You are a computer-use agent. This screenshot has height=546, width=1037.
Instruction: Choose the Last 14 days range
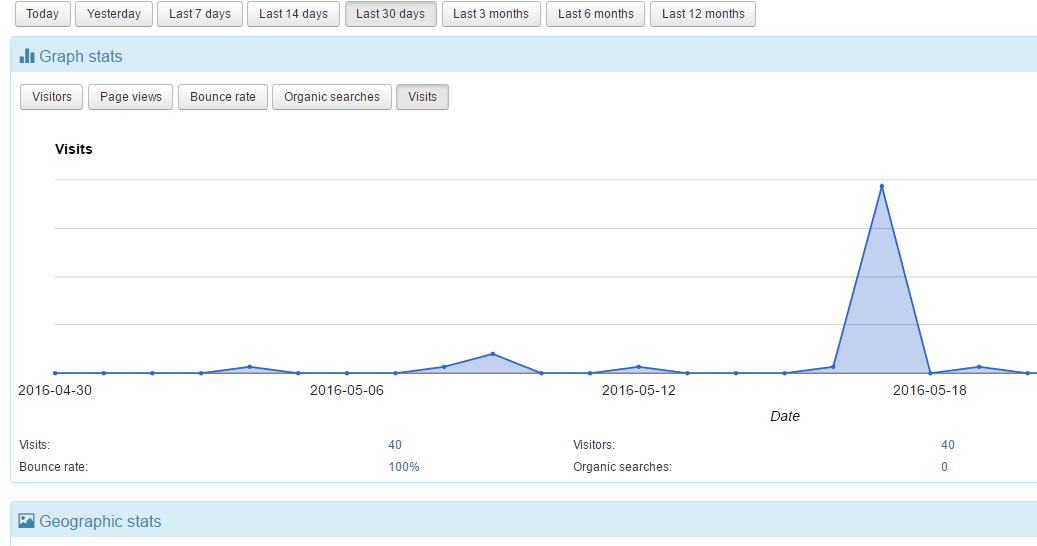click(293, 14)
